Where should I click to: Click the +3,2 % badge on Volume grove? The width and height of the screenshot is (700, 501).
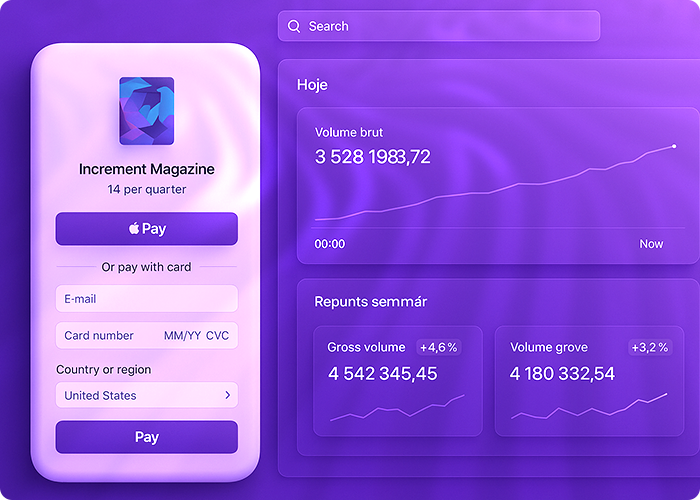(650, 347)
